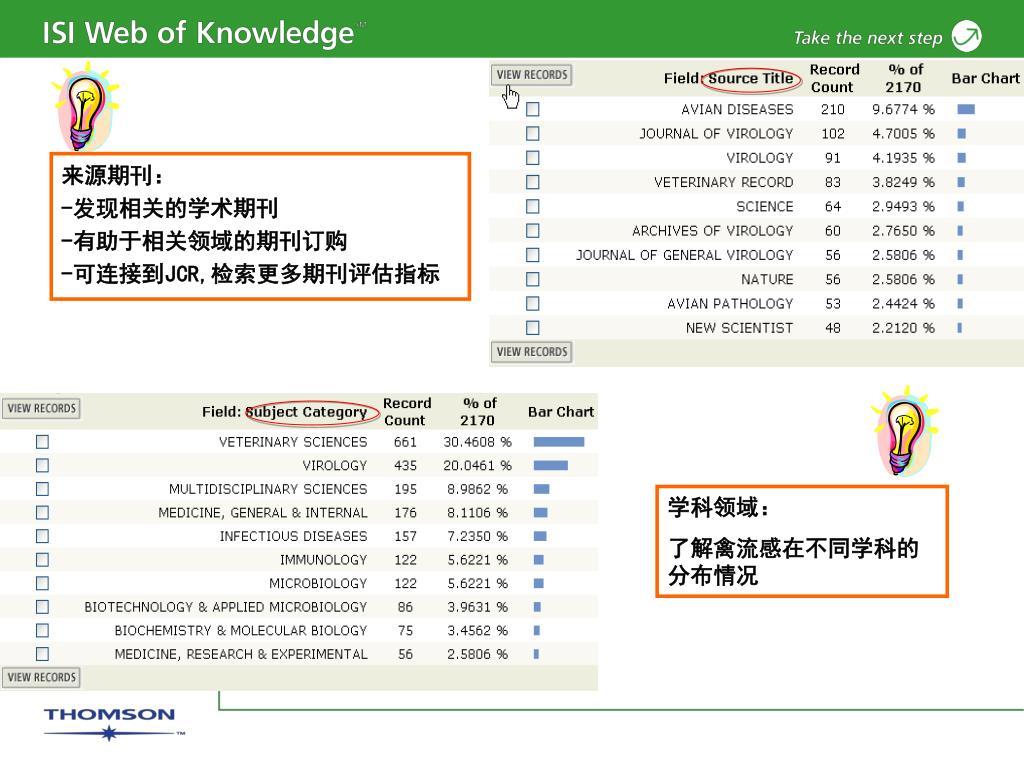The height and width of the screenshot is (768, 1024).
Task: Select the BIOTECHNOLOGY & APPLIED MICROBIOLOGY checkbox
Action: pyautogui.click(x=42, y=607)
